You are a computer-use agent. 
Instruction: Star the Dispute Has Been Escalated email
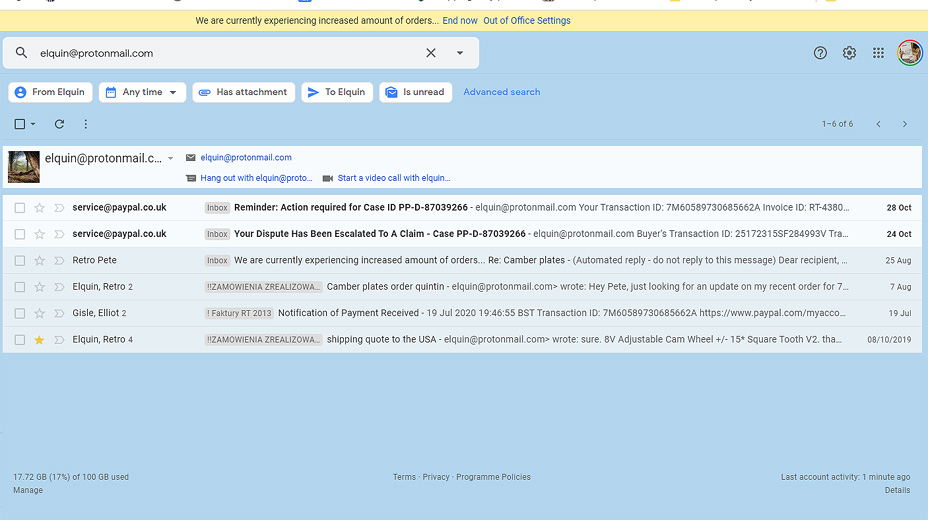coord(39,234)
